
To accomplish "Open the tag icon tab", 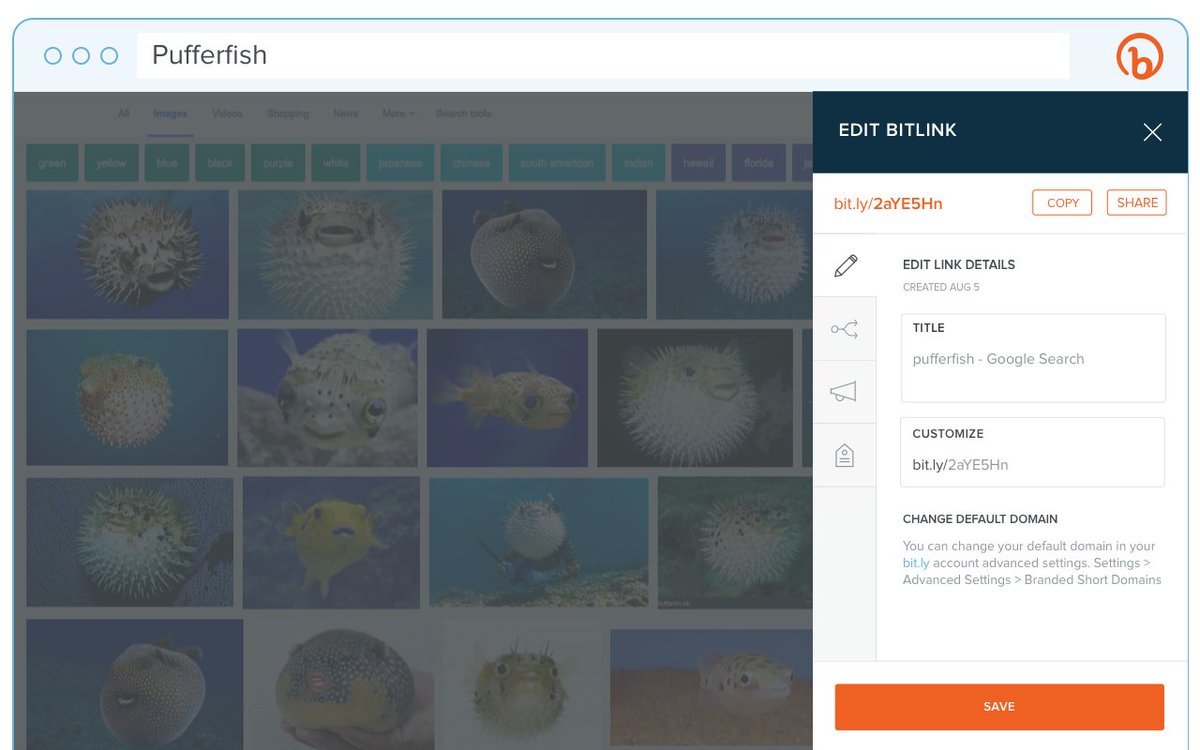I will (844, 456).
